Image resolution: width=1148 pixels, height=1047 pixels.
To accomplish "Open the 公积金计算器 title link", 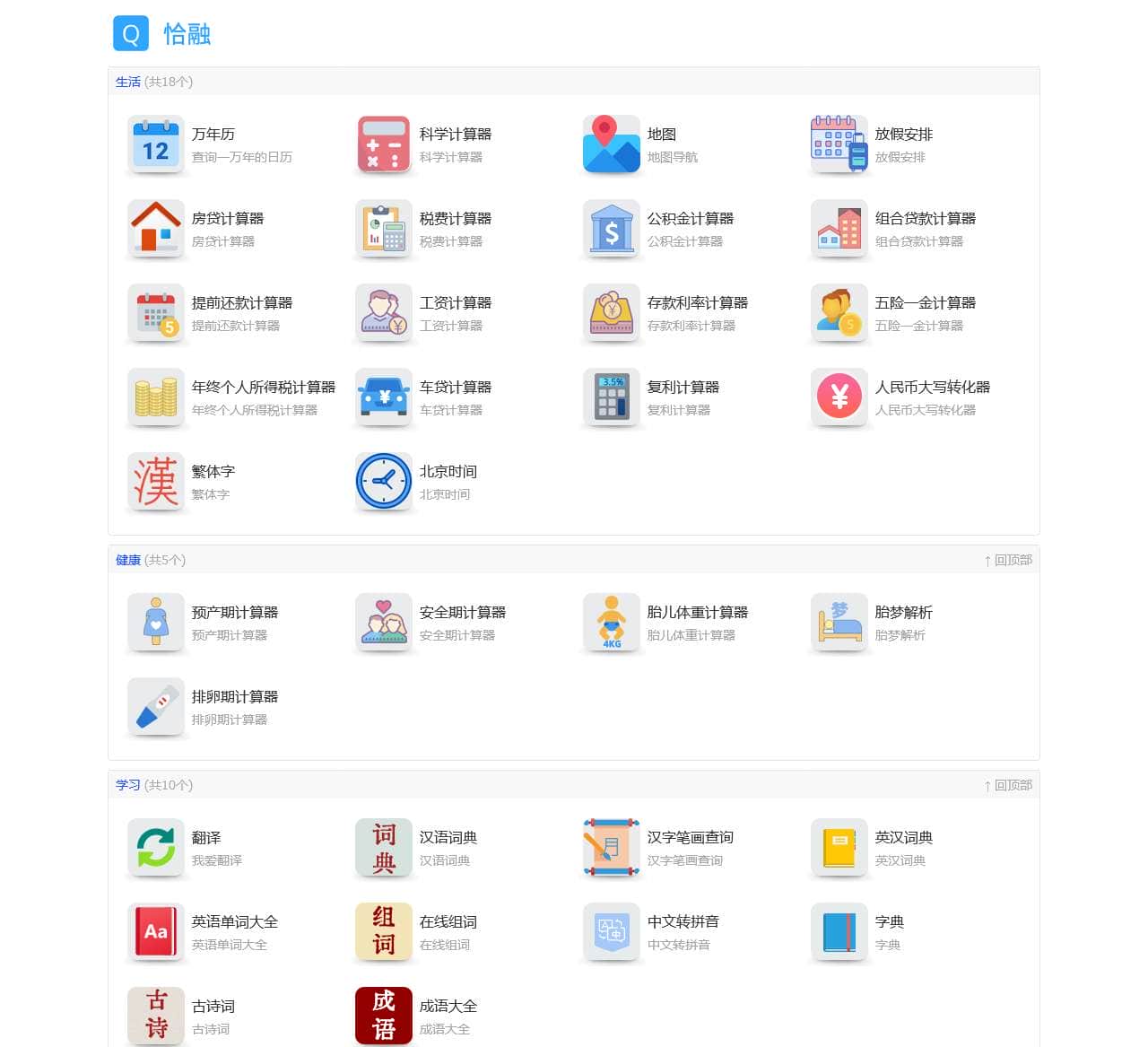I will 691,218.
